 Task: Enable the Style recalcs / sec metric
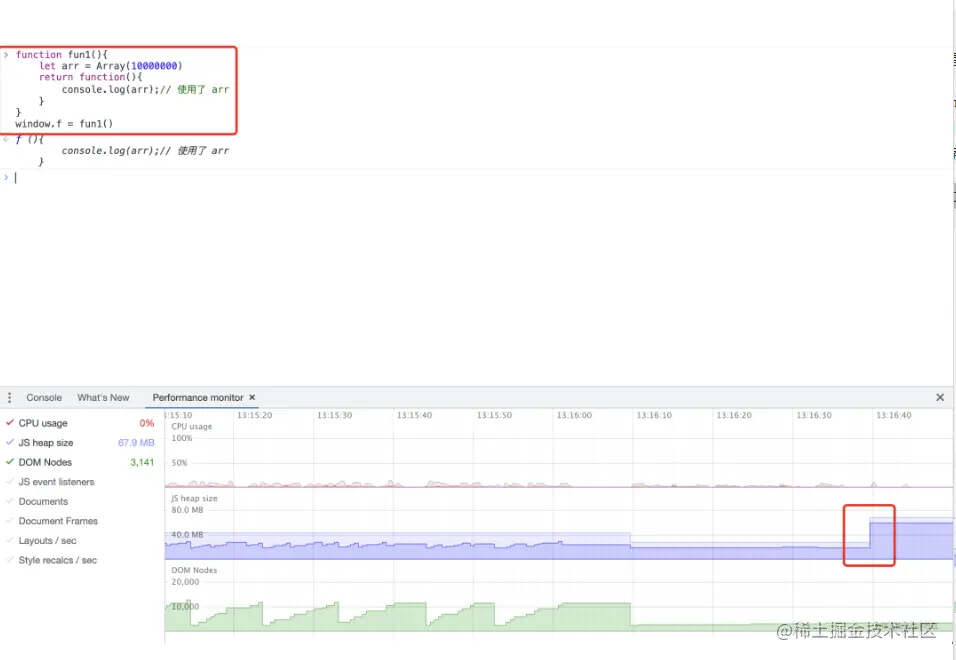coord(51,560)
